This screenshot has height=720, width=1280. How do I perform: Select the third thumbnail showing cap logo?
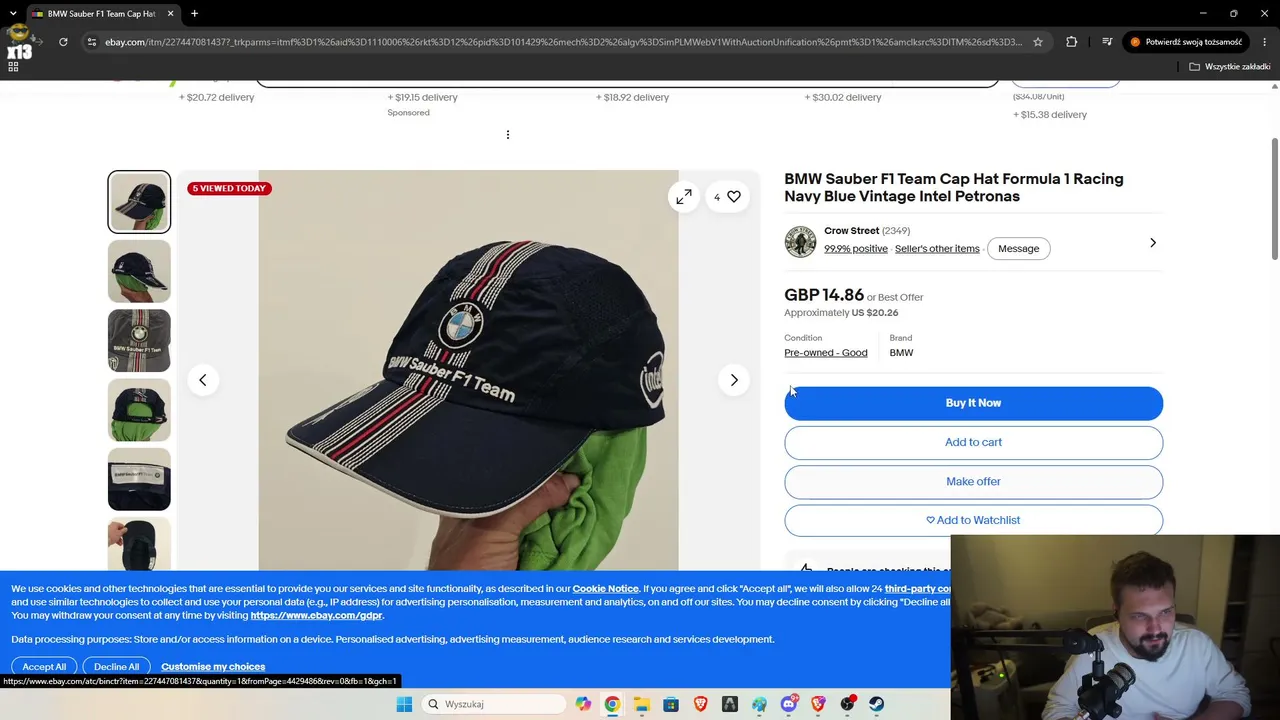[x=139, y=341]
